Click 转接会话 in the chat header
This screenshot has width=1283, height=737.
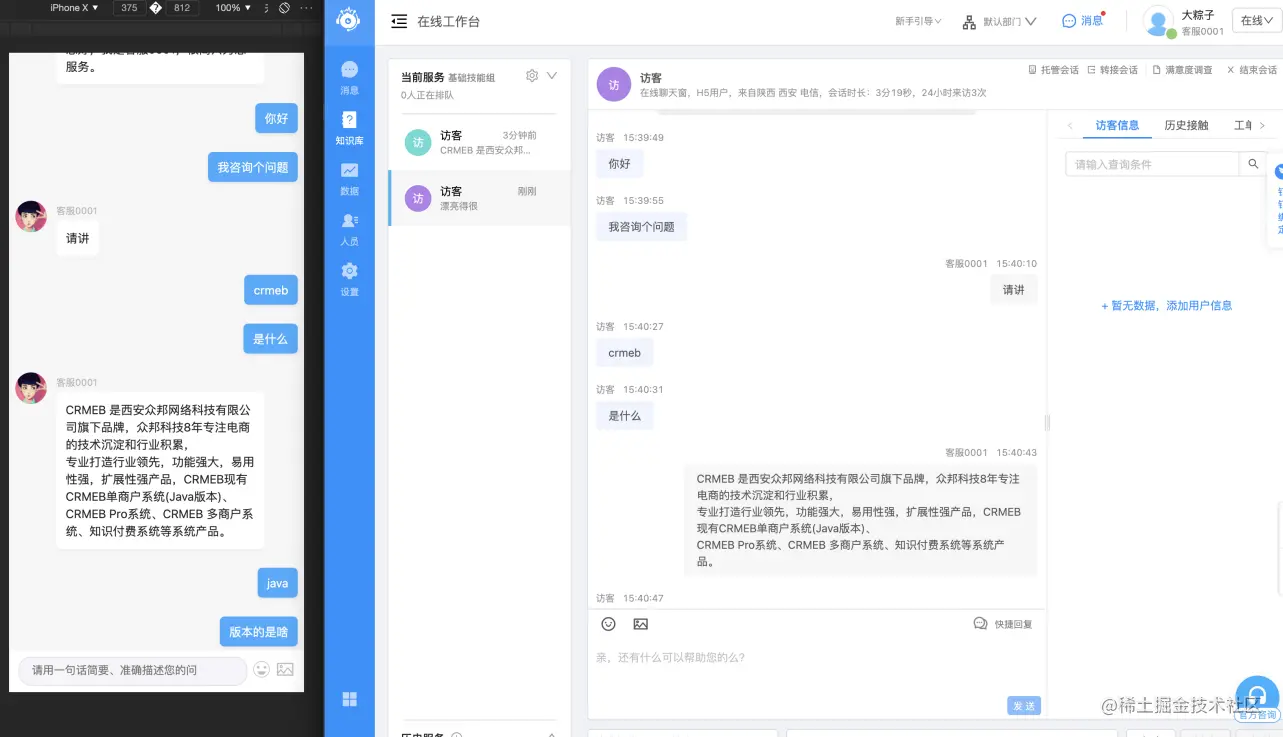click(x=1112, y=70)
